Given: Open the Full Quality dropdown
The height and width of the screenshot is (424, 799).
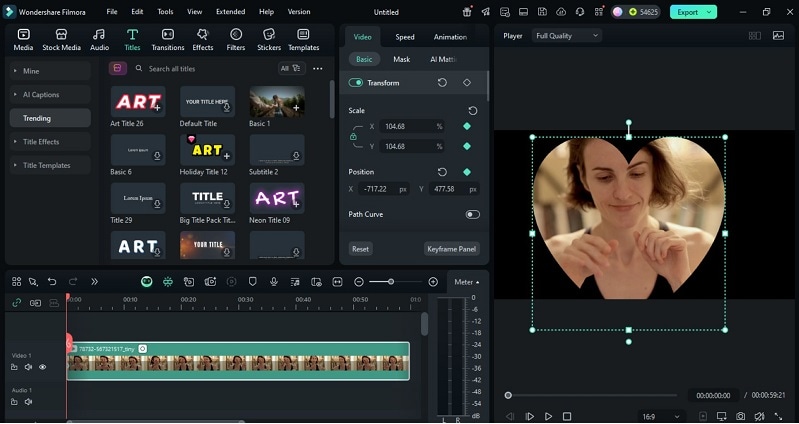Looking at the screenshot, I should pyautogui.click(x=567, y=36).
